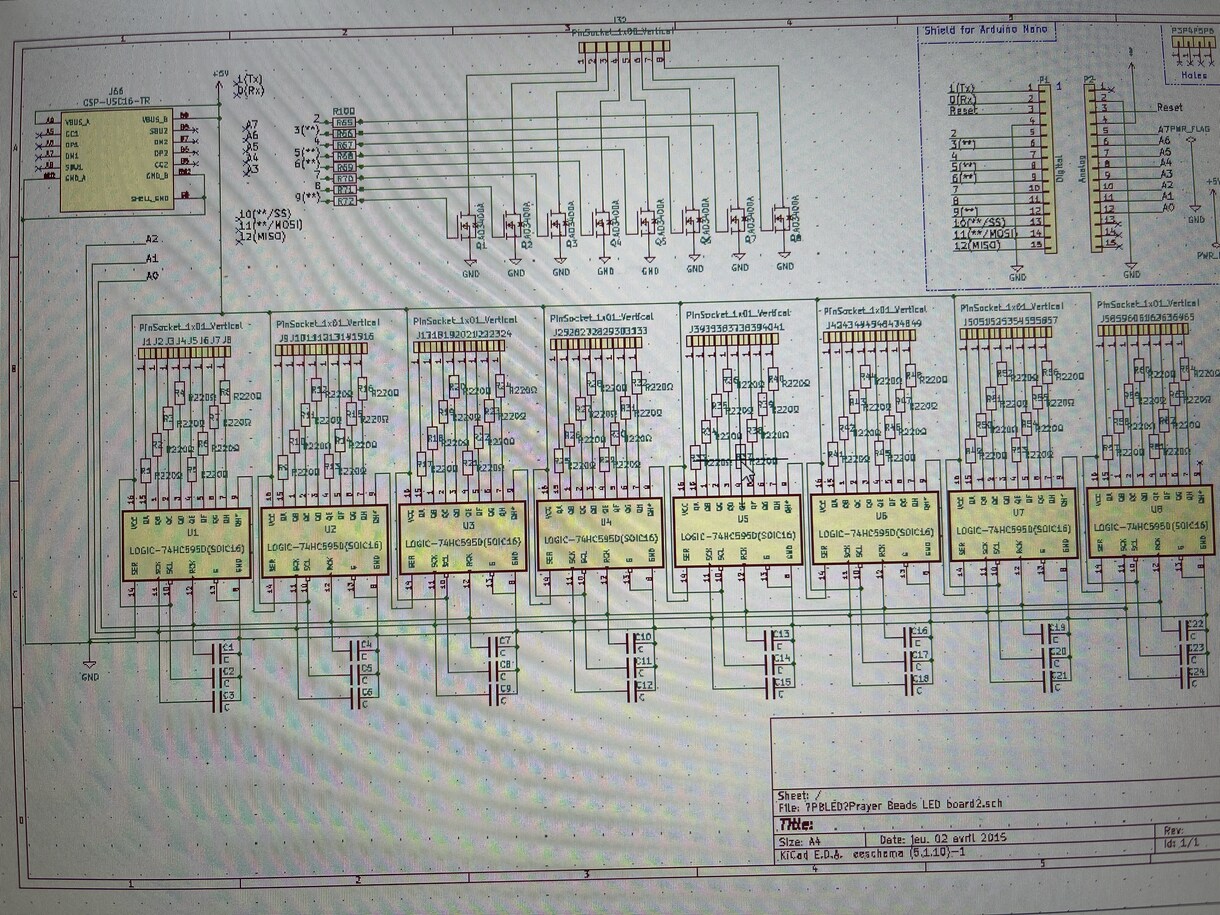
Task: Click the 'Id: 1/1' sheet number text
Action: click(x=1182, y=842)
